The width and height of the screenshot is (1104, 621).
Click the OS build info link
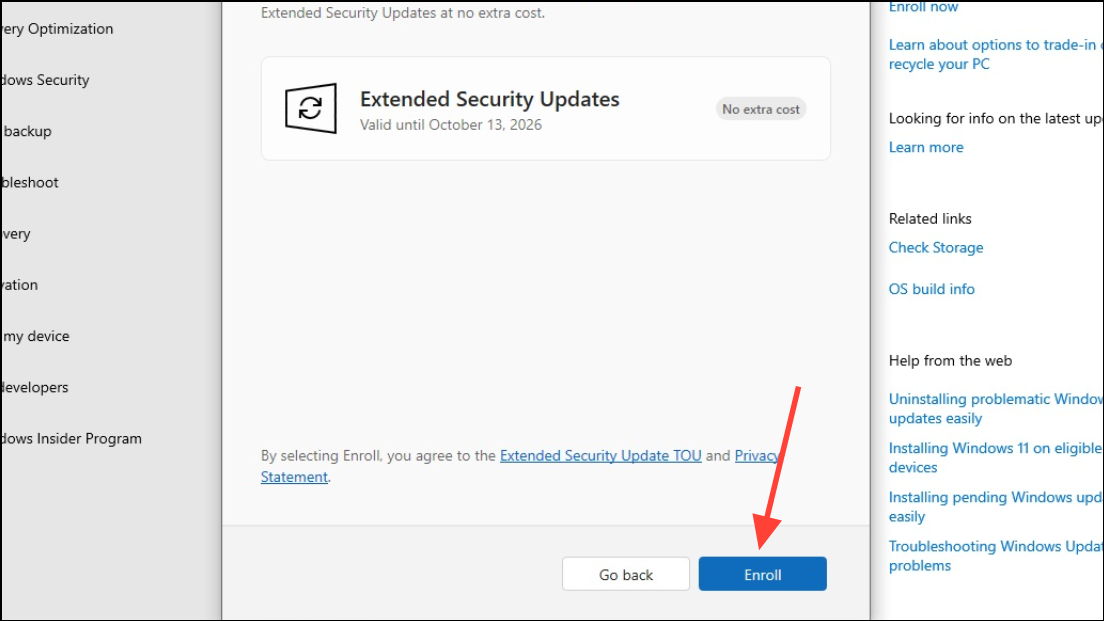pyautogui.click(x=931, y=289)
